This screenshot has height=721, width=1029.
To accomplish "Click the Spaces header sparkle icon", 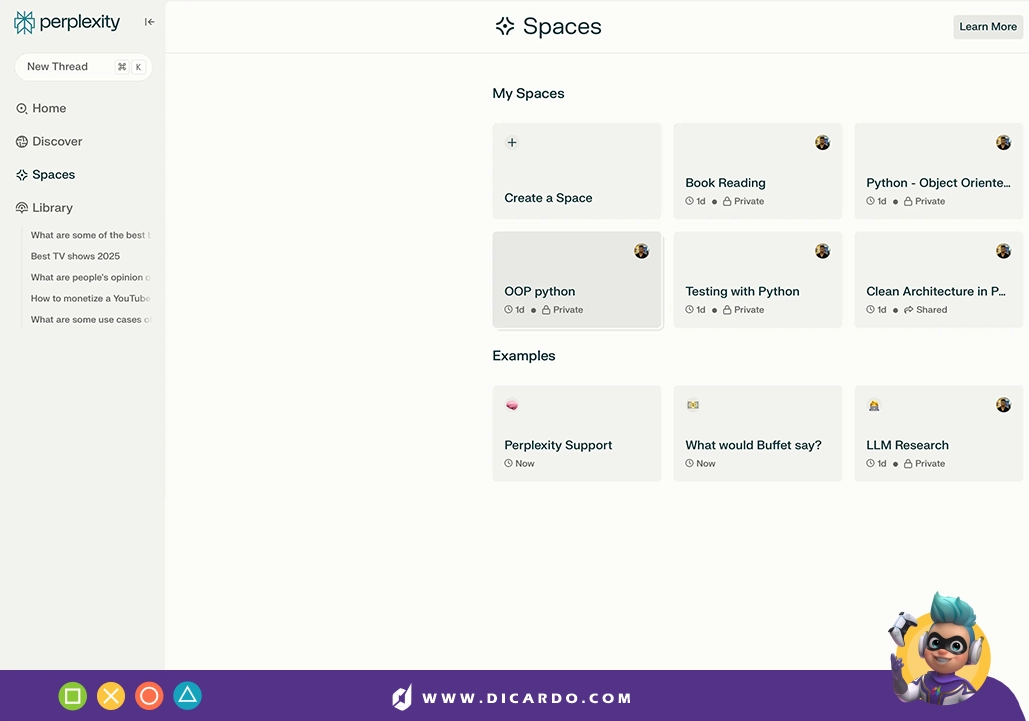I will [505, 26].
